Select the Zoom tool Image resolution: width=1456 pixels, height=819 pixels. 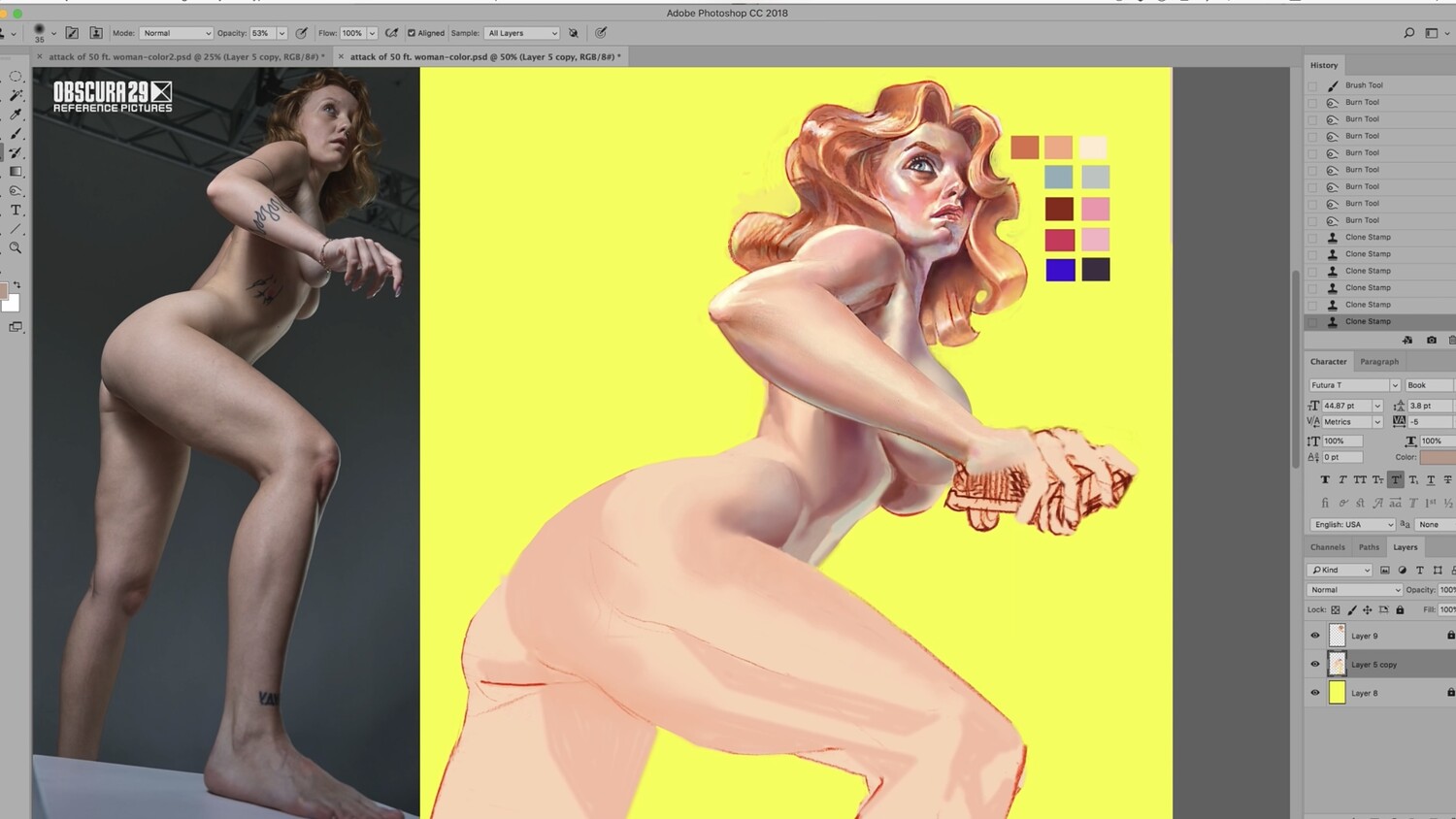pyautogui.click(x=16, y=248)
